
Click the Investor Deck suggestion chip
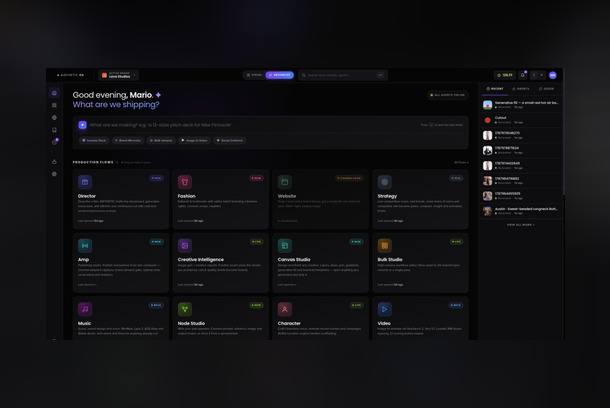pyautogui.click(x=94, y=140)
